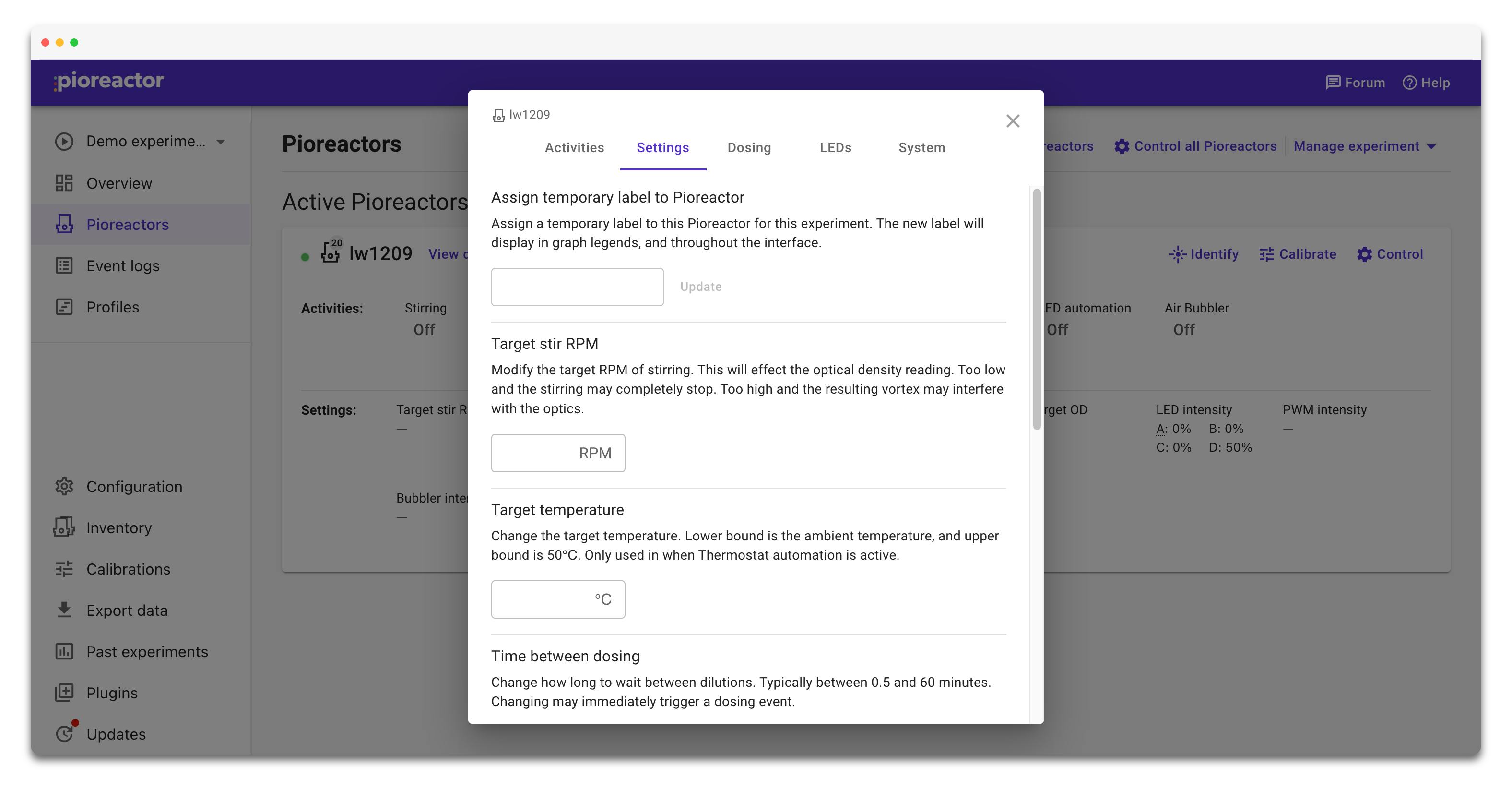Image resolution: width=1512 pixels, height=791 pixels.
Task: Open Overview in the sidebar
Action: (x=141, y=183)
